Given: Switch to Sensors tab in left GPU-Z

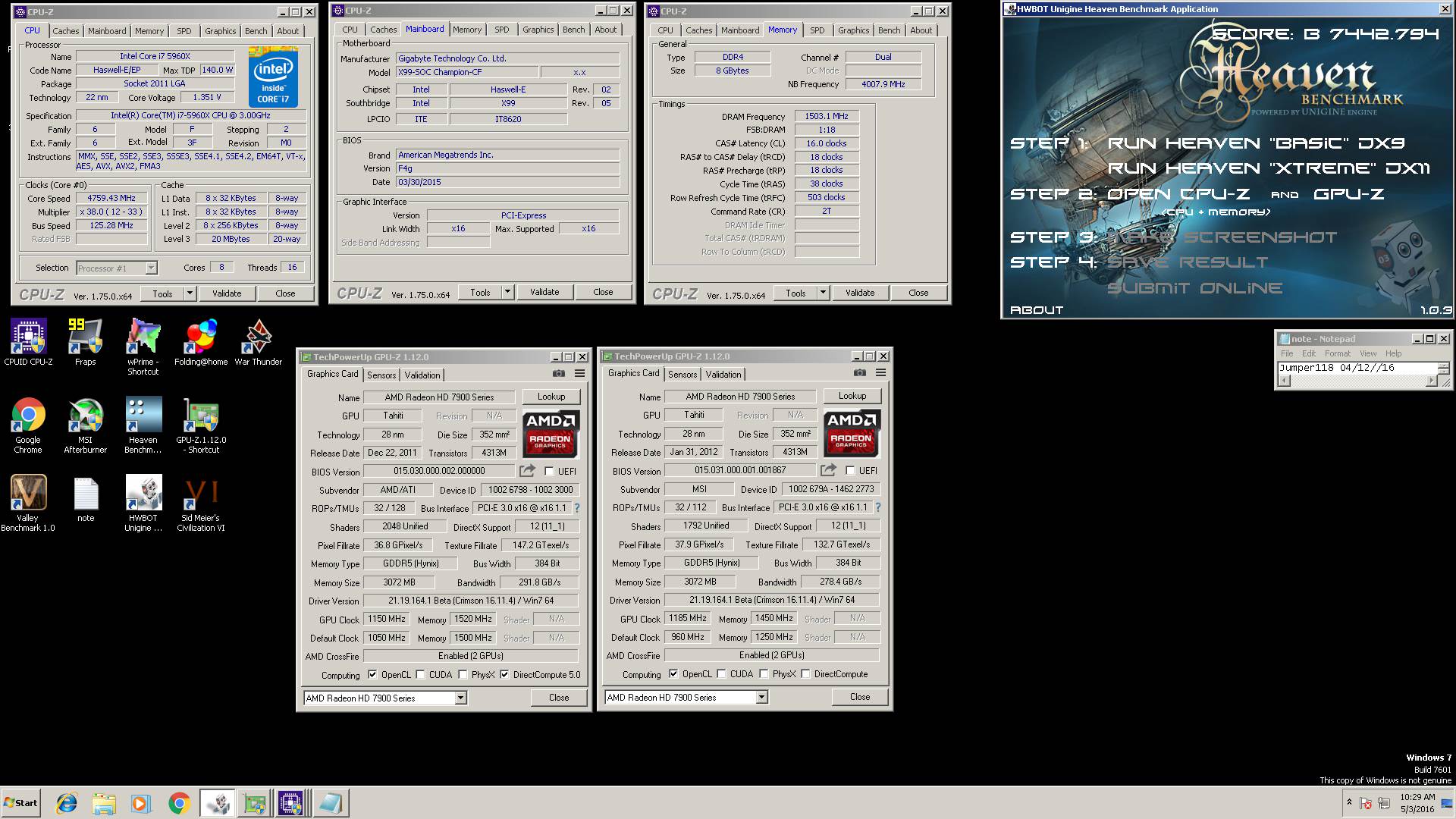Looking at the screenshot, I should coord(381,375).
